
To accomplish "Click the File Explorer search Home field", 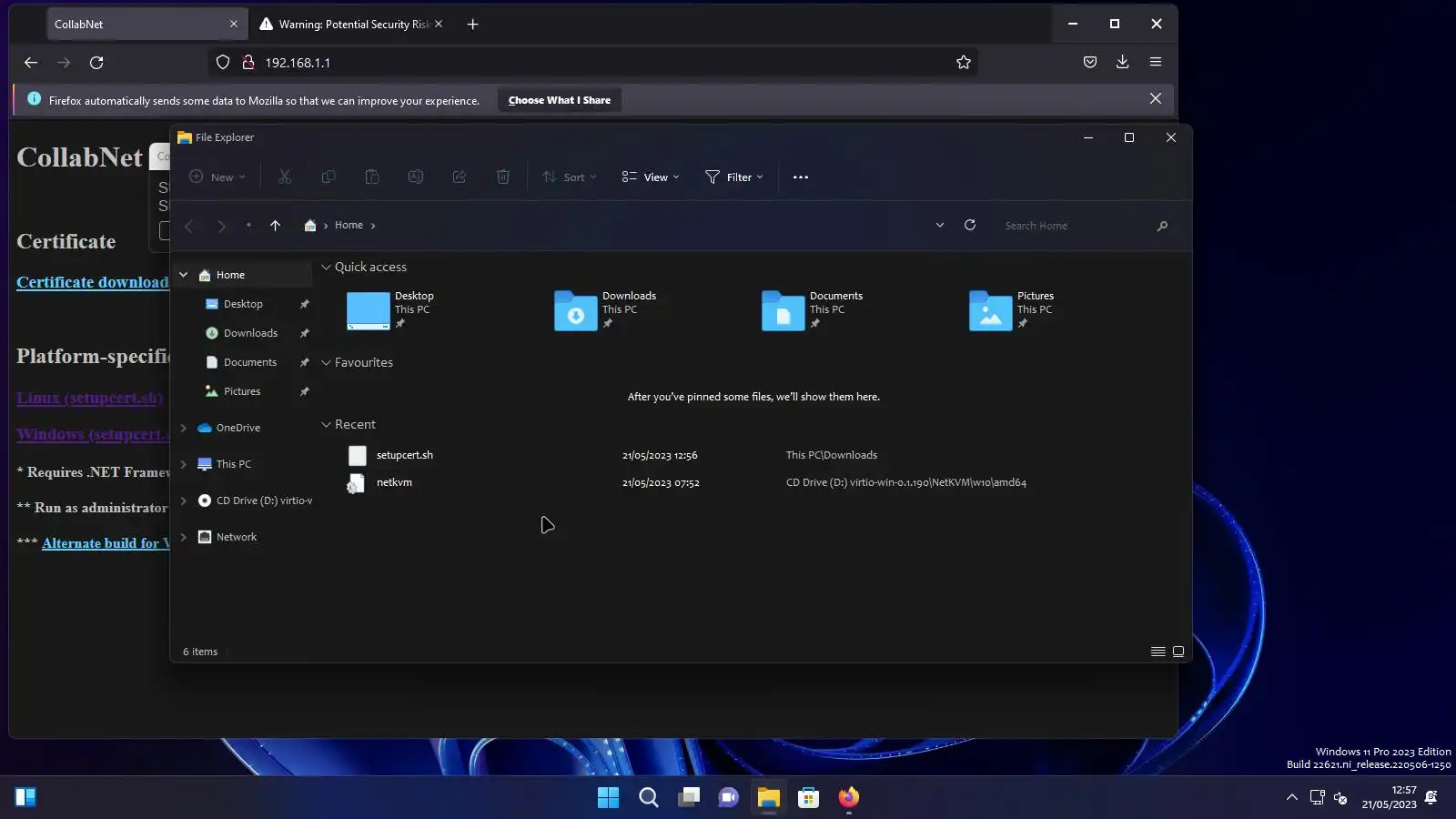I will tap(1077, 226).
